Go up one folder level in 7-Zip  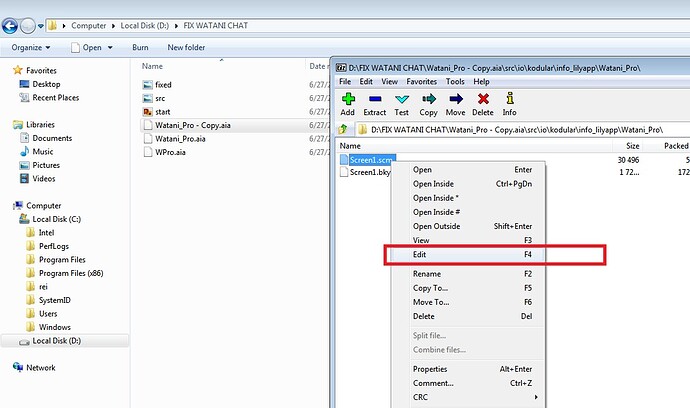tap(343, 129)
